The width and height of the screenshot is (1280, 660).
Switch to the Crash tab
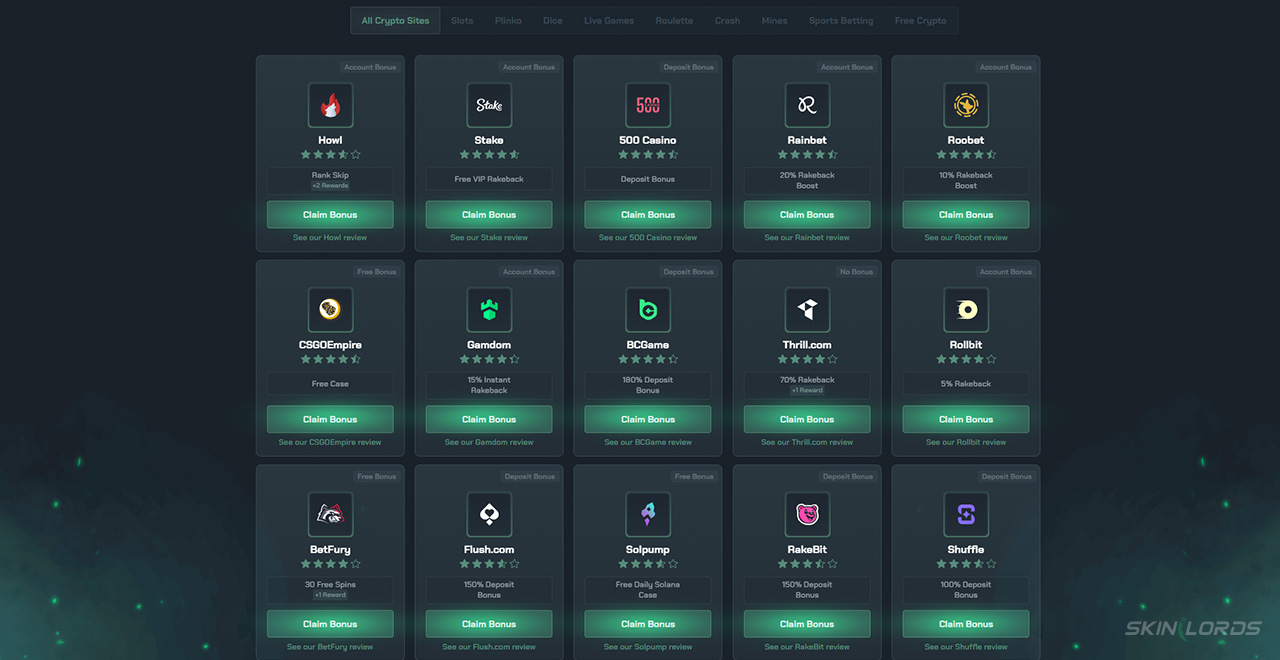point(727,20)
